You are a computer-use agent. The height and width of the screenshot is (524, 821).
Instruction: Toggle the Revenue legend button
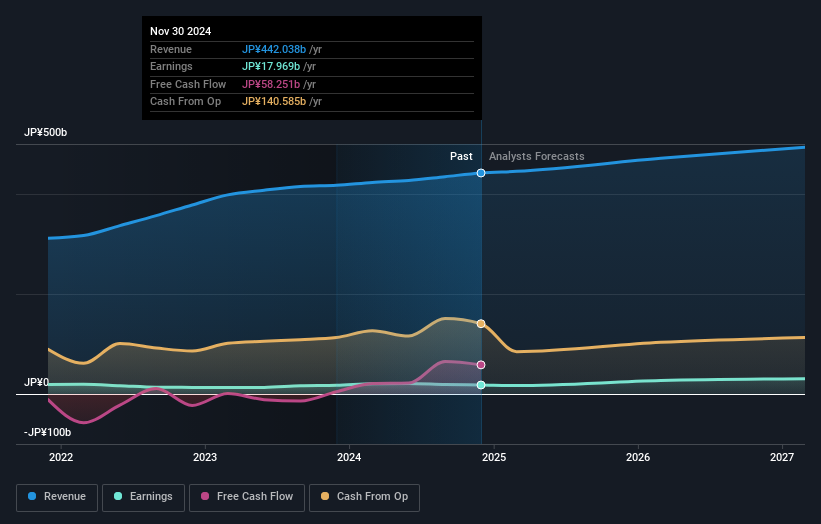[x=57, y=497]
